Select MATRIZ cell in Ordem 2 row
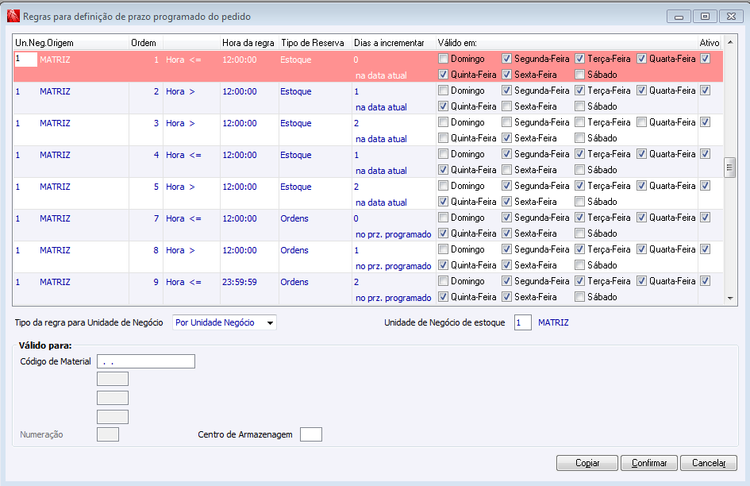 pyautogui.click(x=55, y=91)
